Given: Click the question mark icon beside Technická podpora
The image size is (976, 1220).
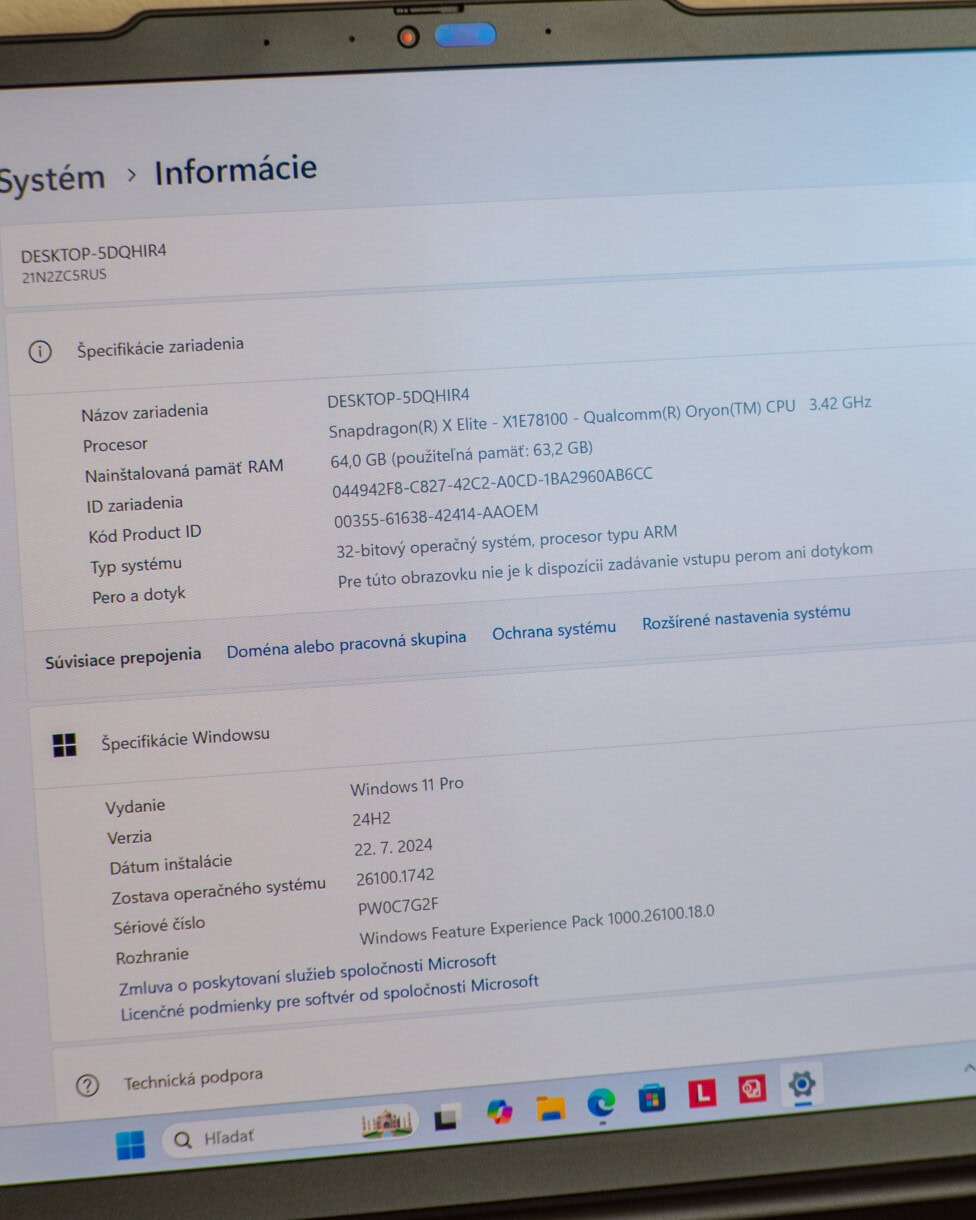Looking at the screenshot, I should (x=87, y=1085).
